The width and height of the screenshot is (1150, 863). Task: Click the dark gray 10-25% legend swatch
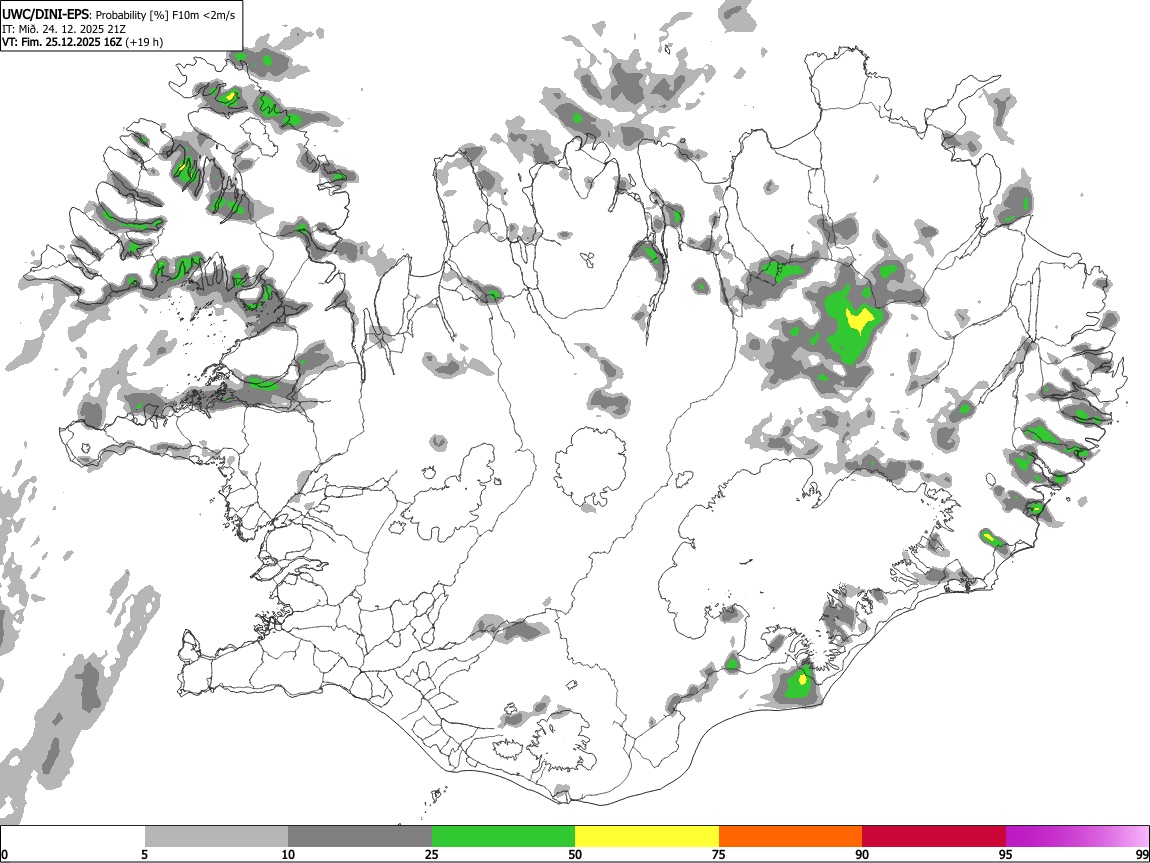click(x=360, y=836)
